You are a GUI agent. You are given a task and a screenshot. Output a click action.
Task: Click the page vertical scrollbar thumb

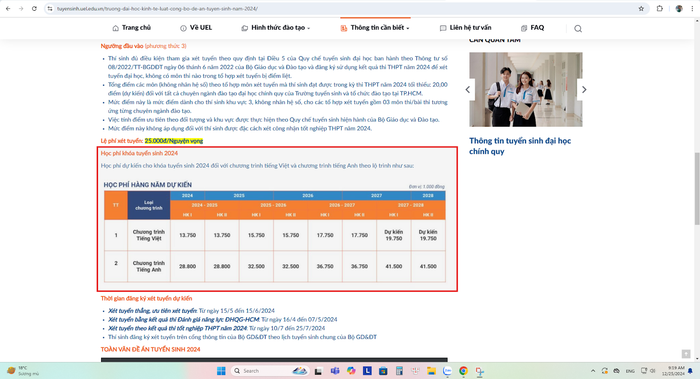pyautogui.click(x=697, y=188)
